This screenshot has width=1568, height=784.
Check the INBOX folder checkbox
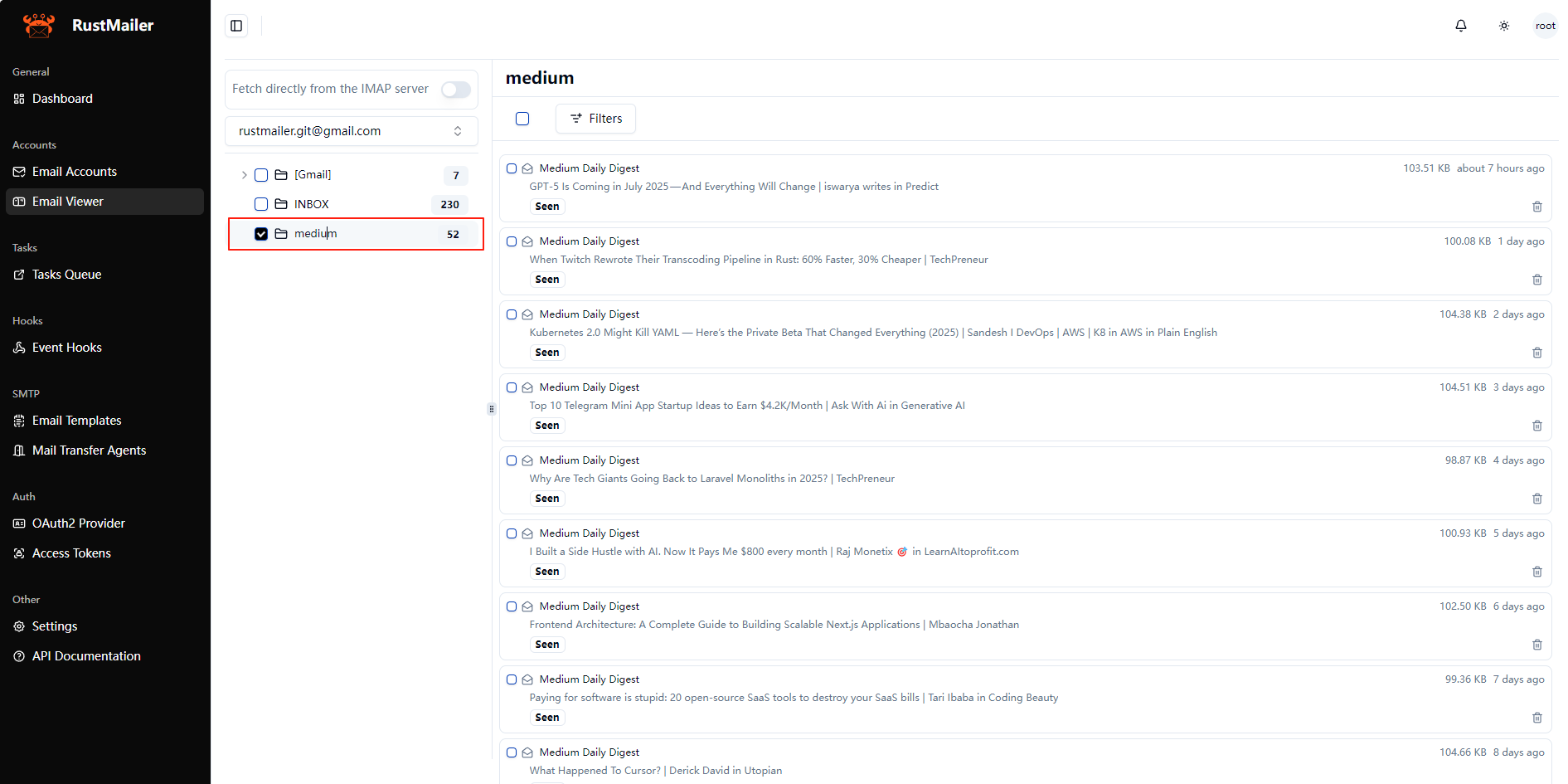pos(261,204)
